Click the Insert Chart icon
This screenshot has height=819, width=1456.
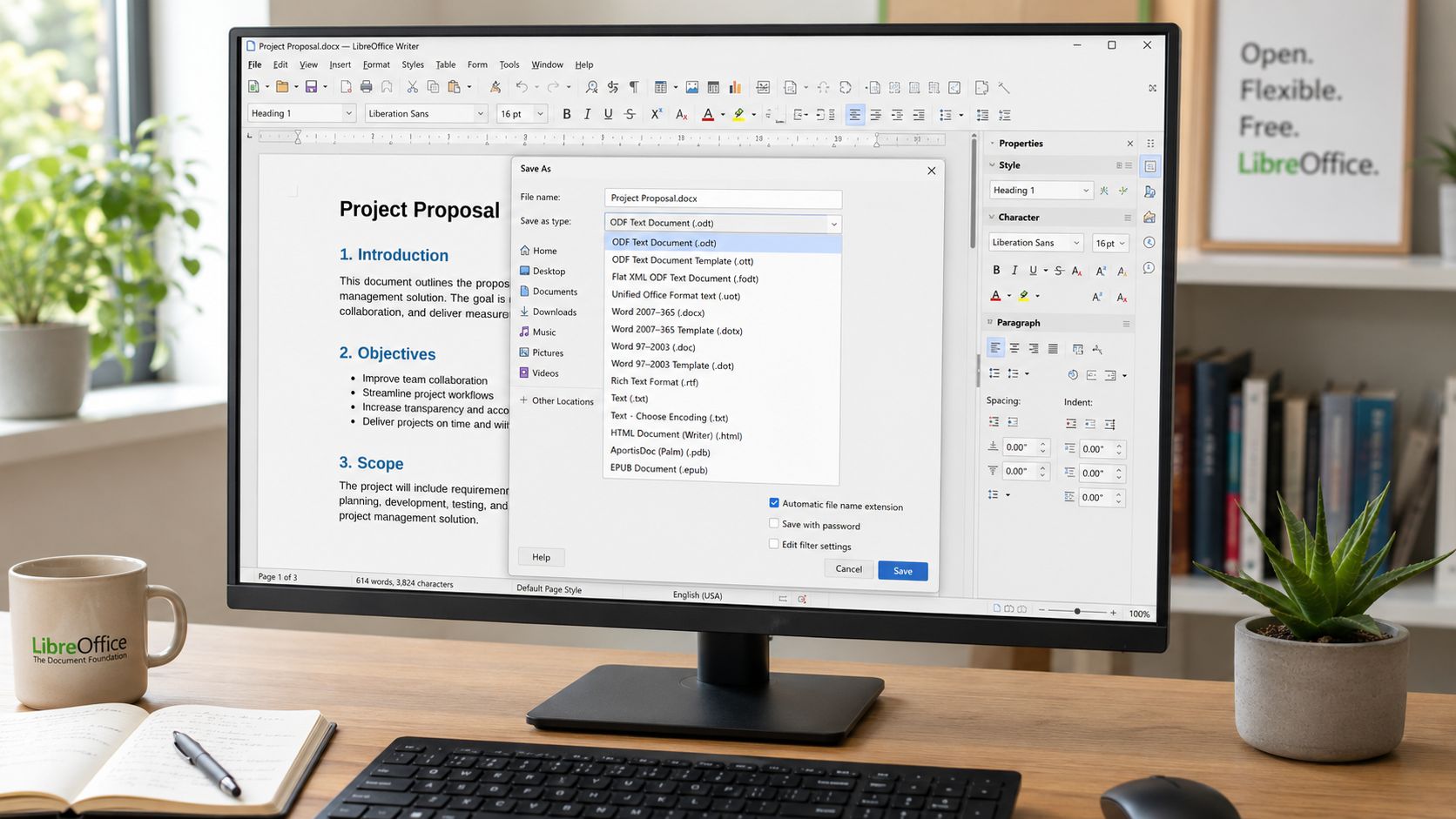click(x=735, y=87)
